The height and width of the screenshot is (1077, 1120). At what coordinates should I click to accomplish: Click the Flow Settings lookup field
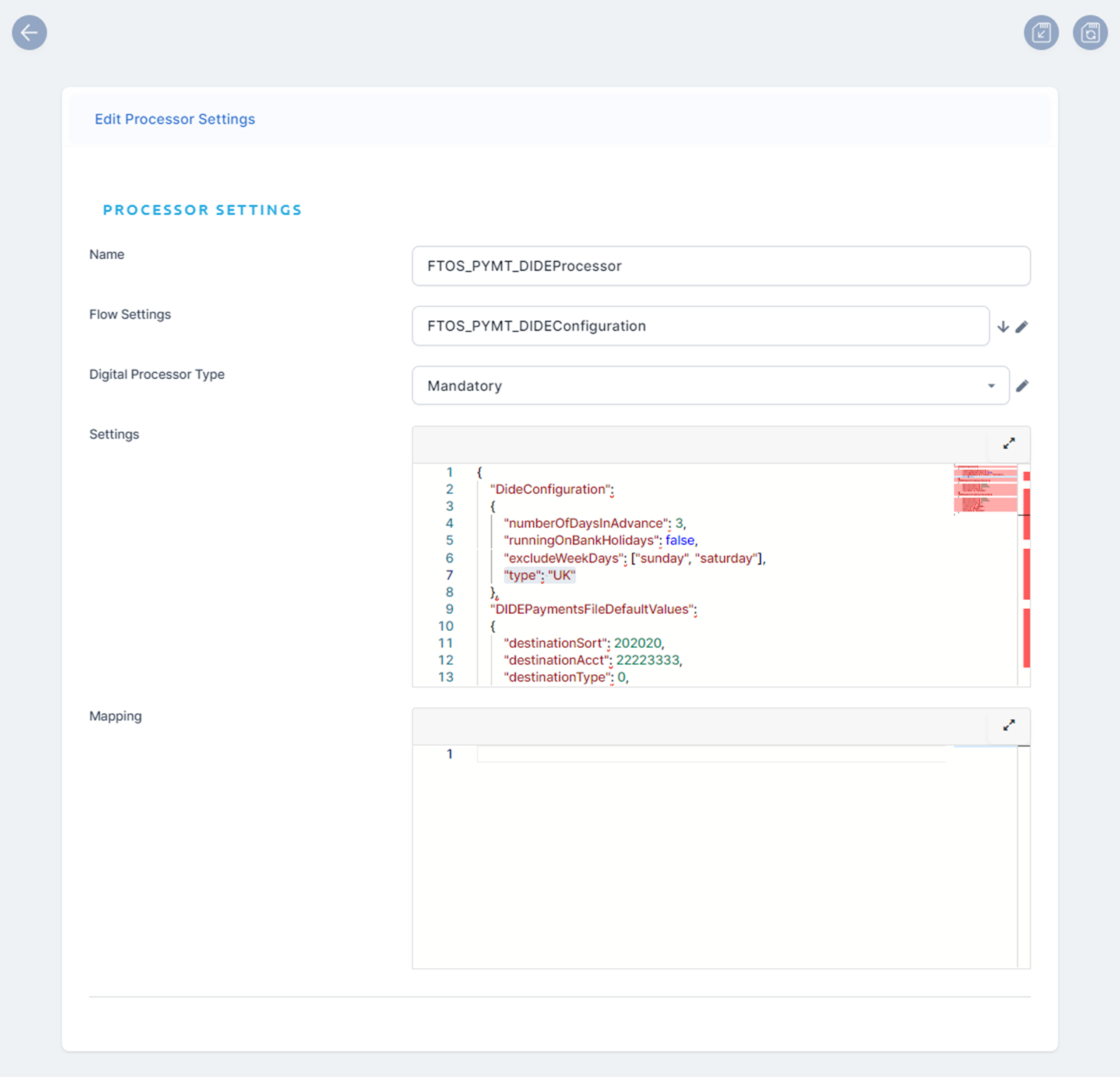pyautogui.click(x=700, y=326)
